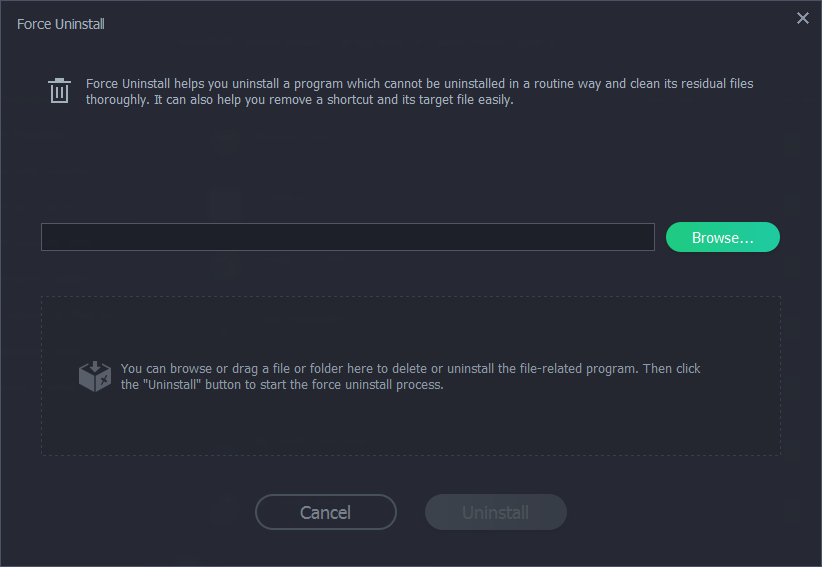The height and width of the screenshot is (567, 822).
Task: Click the hint line mentioning the "Uninstall" button
Action: tap(281, 384)
